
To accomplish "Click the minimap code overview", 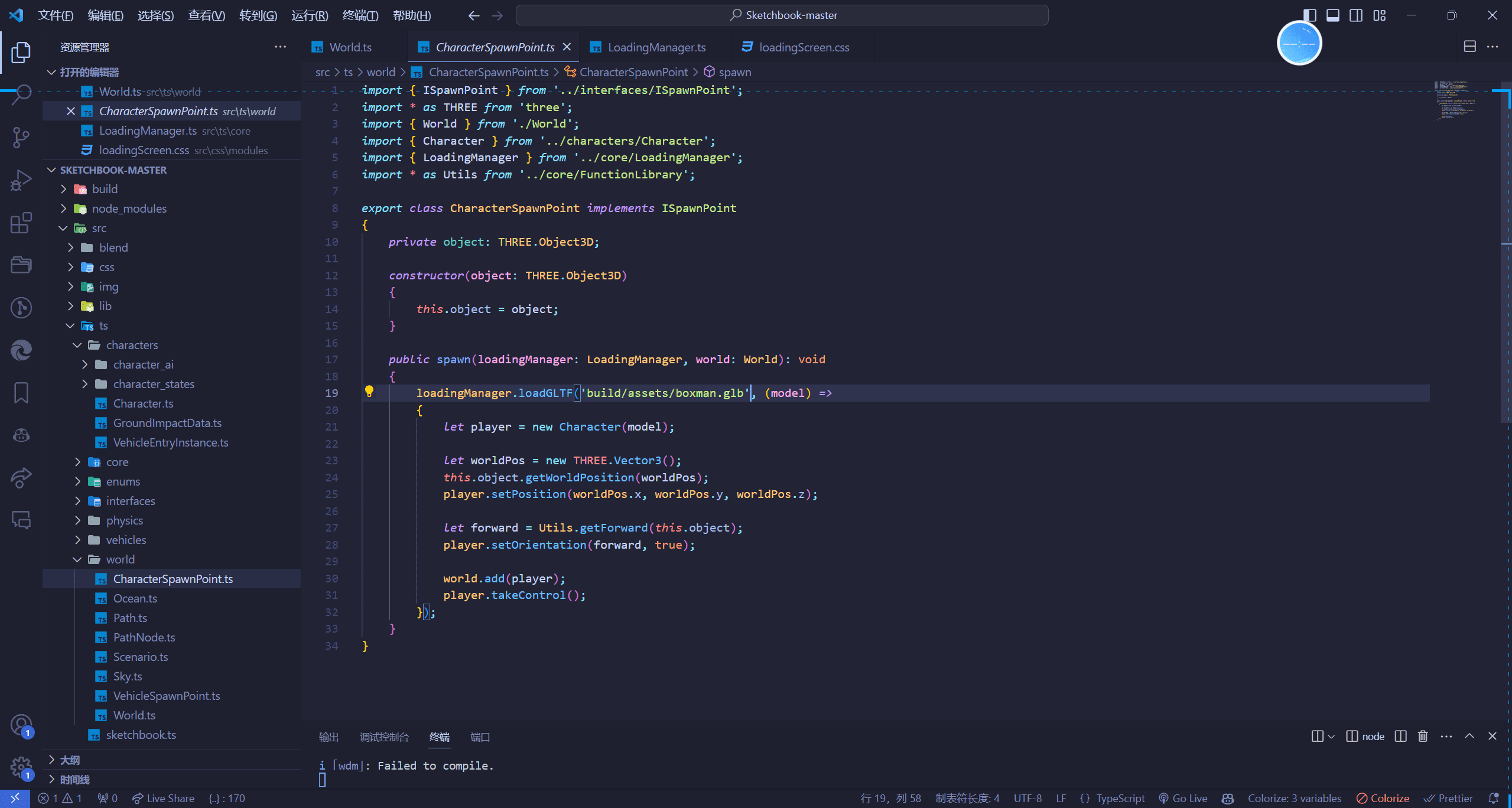I will tap(1456, 101).
